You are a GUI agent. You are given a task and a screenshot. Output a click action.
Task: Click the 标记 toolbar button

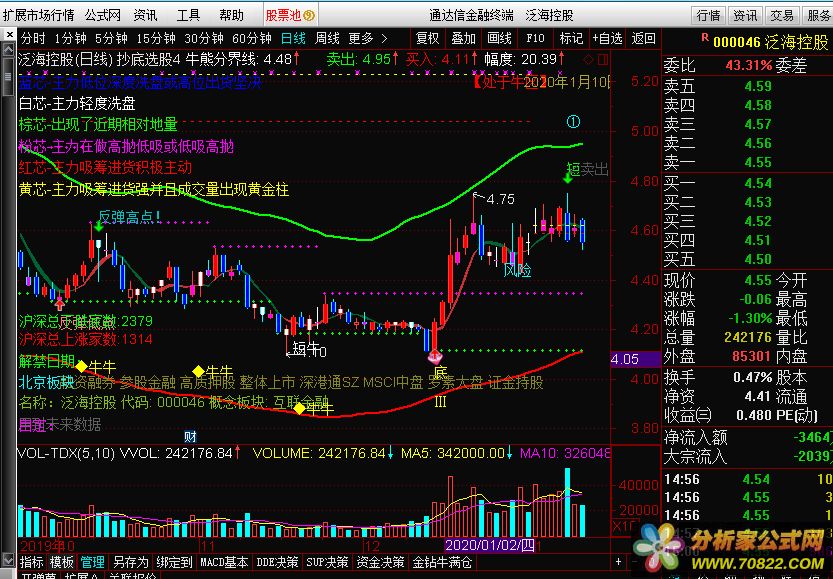tap(571, 38)
